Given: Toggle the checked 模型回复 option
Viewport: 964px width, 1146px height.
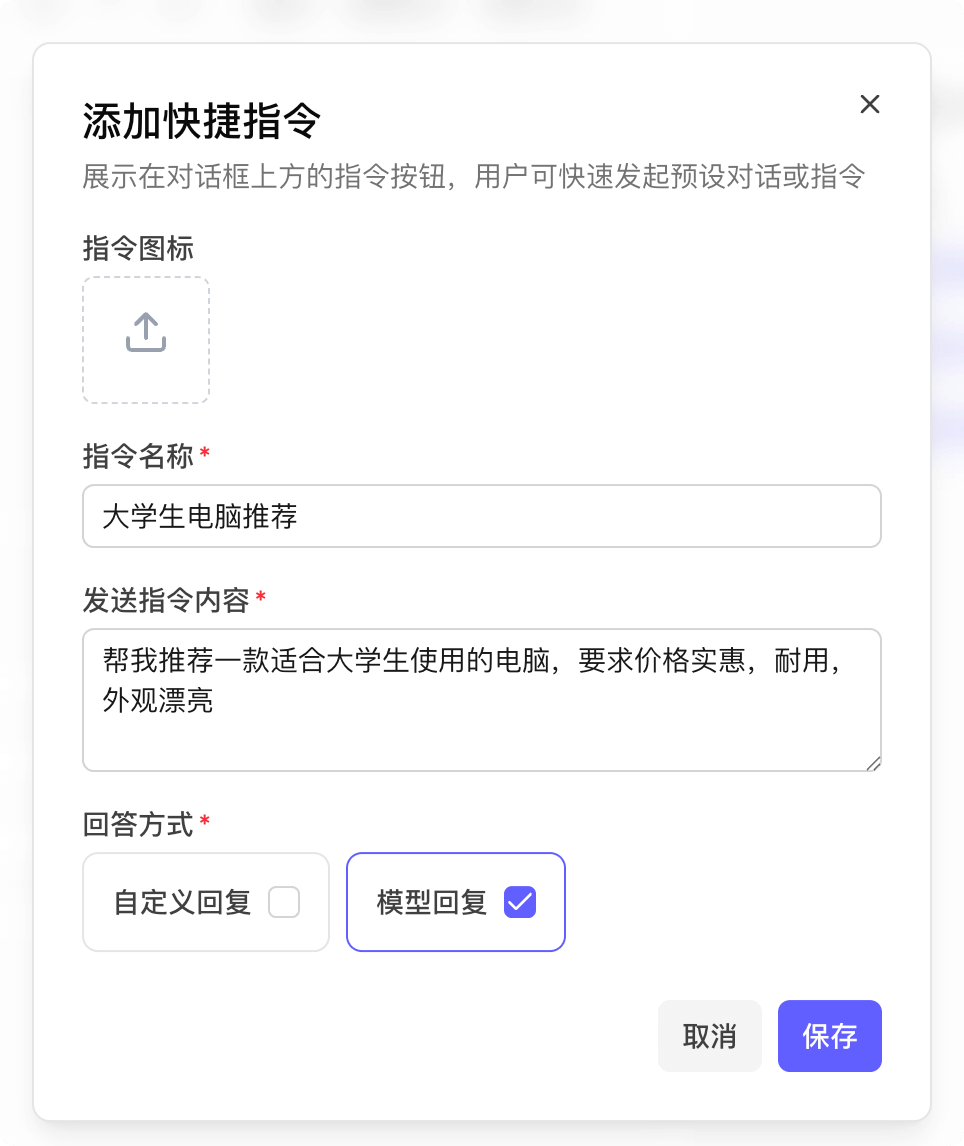Looking at the screenshot, I should click(518, 901).
